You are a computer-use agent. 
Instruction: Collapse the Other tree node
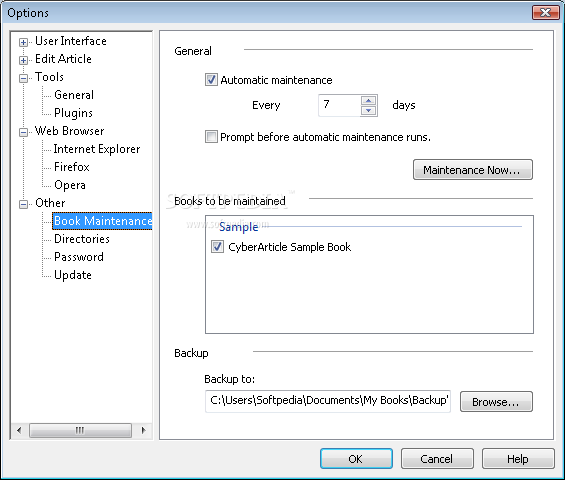coord(23,204)
